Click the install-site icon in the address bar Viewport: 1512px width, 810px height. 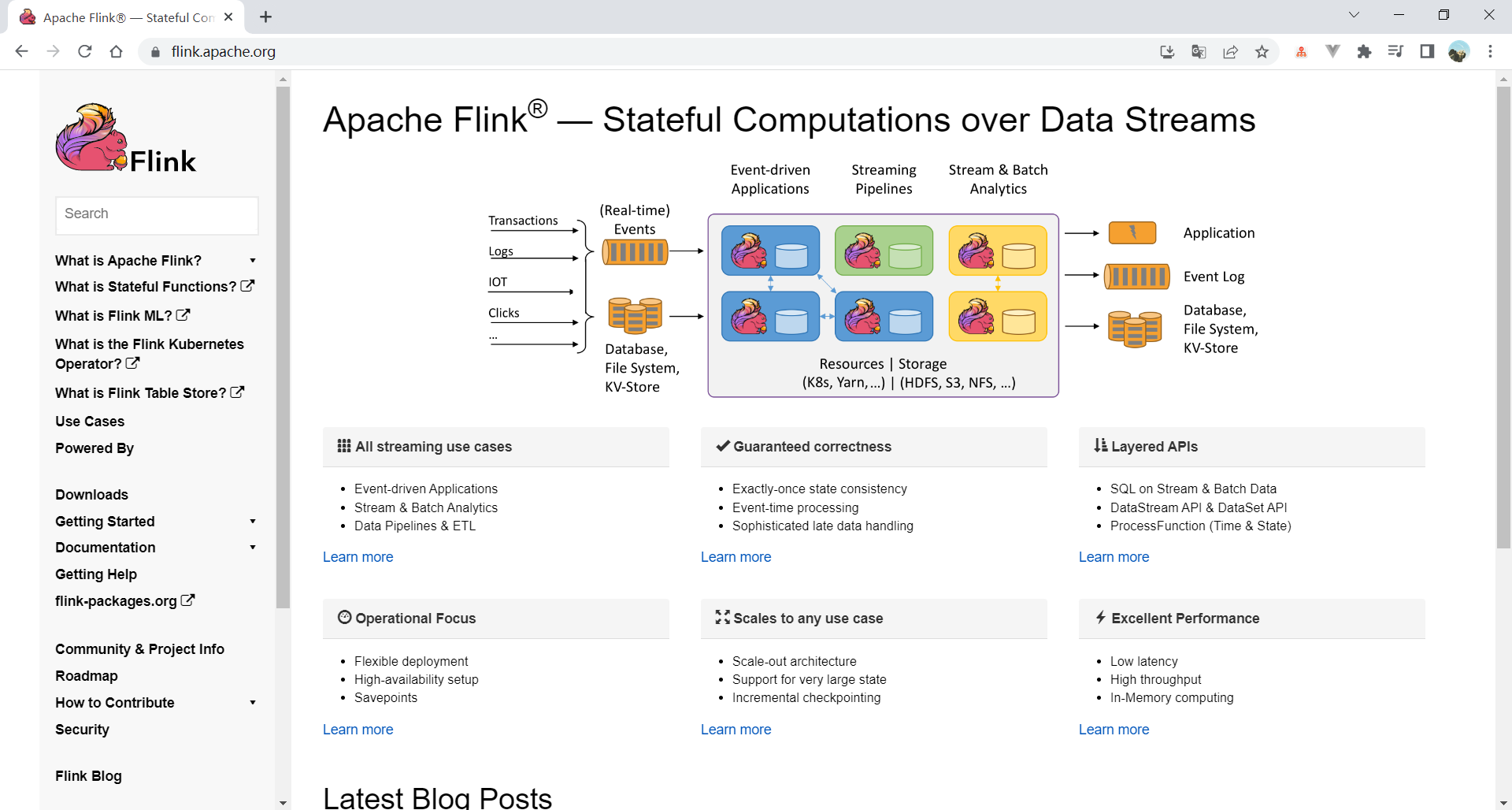(1166, 51)
